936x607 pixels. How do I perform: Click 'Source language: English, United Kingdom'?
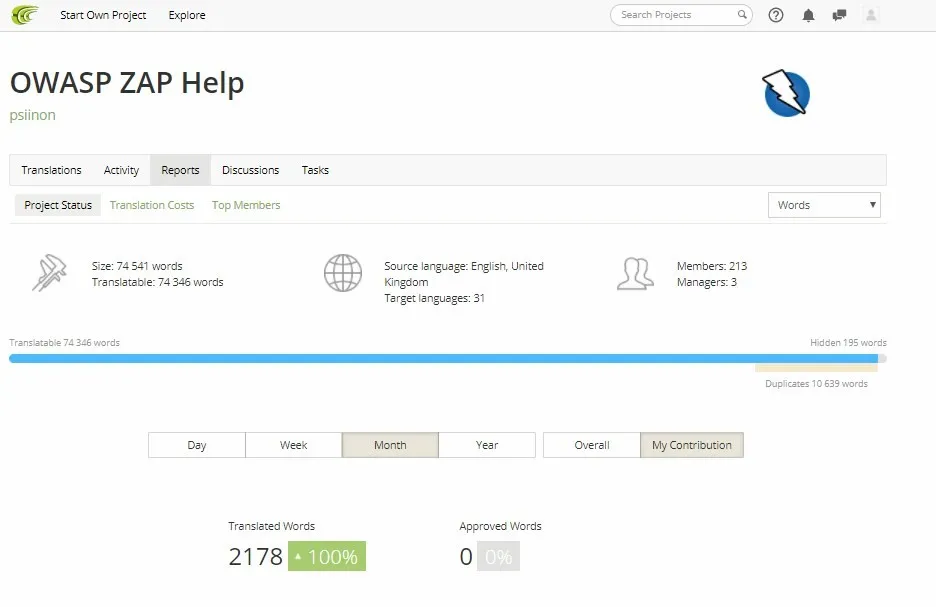(x=464, y=274)
